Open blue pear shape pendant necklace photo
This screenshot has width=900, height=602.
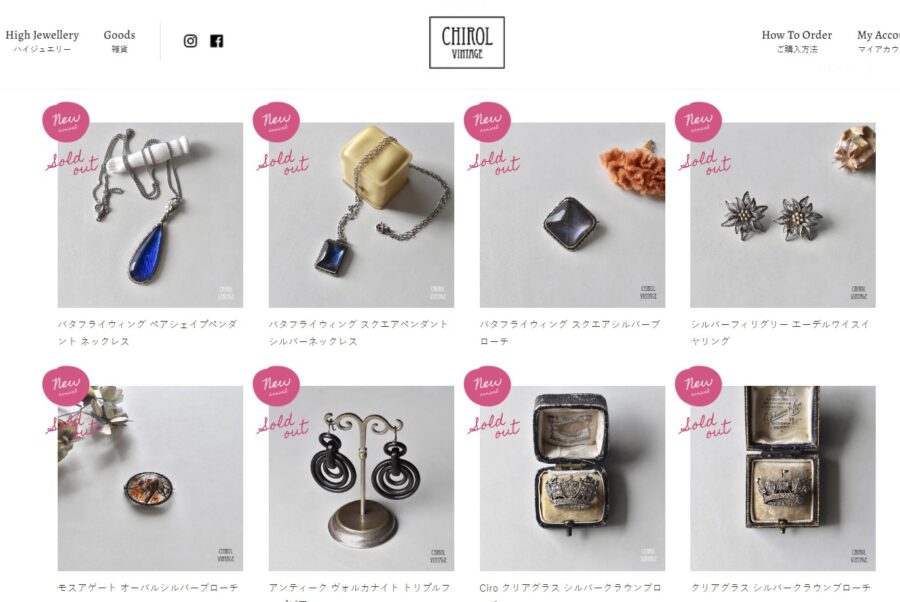[x=150, y=215]
